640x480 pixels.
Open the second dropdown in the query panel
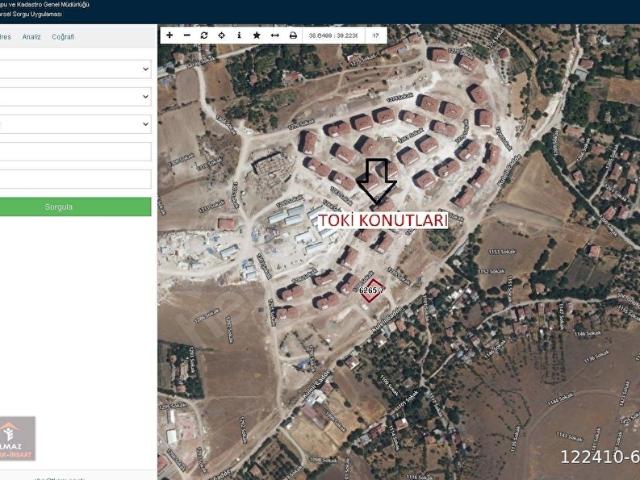(75, 97)
